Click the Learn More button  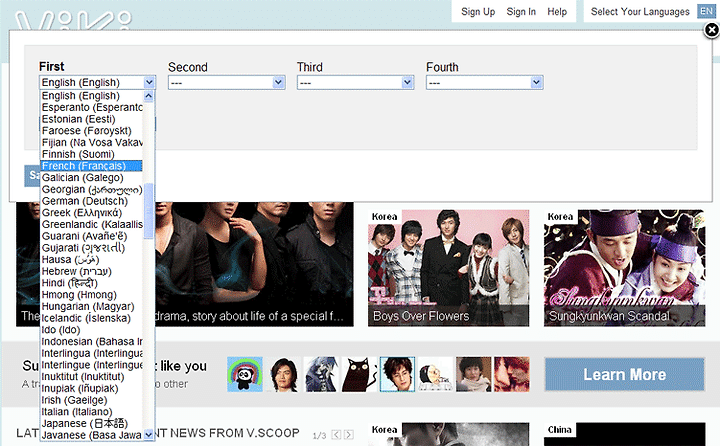[624, 374]
